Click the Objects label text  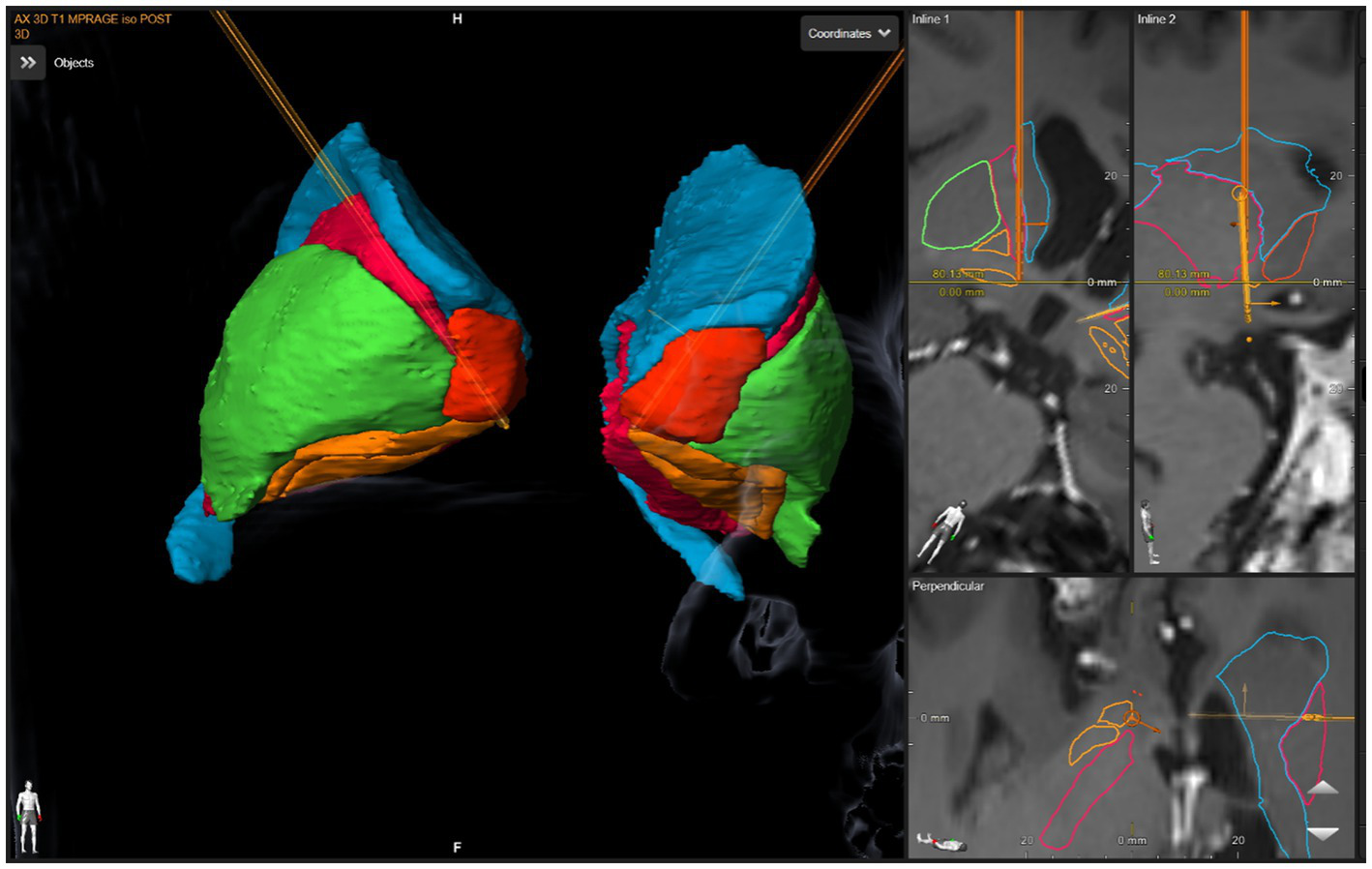click(x=74, y=63)
